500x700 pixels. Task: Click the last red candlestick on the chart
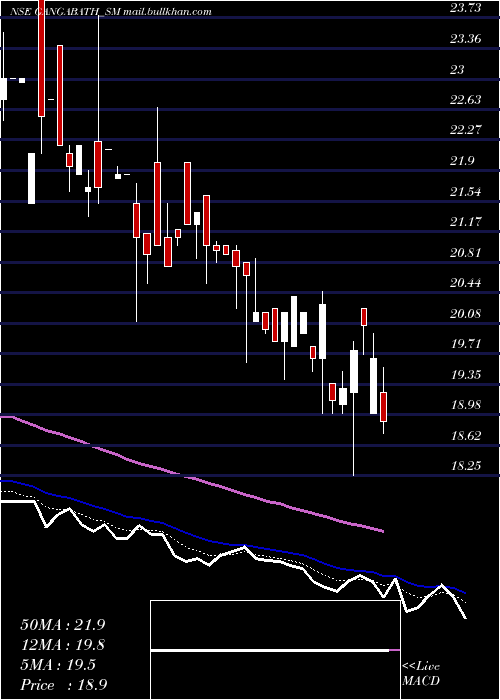[x=383, y=407]
